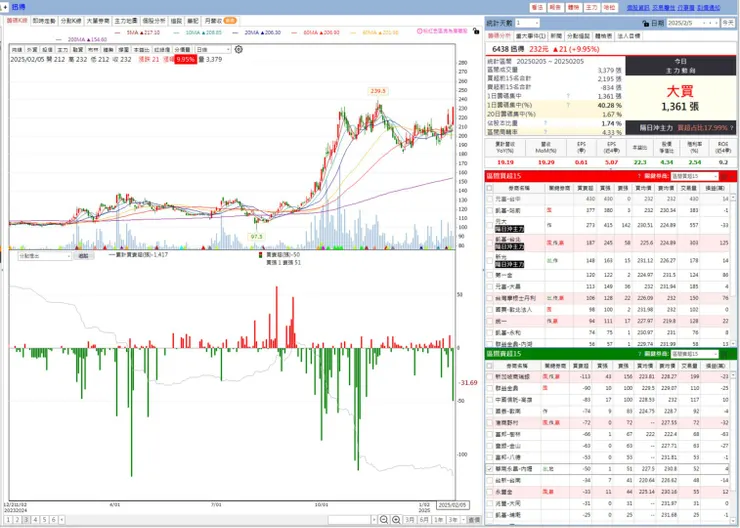Tick the checkbox for 統一 row
Image resolution: width=740 pixels, height=528 pixels.
(x=489, y=321)
